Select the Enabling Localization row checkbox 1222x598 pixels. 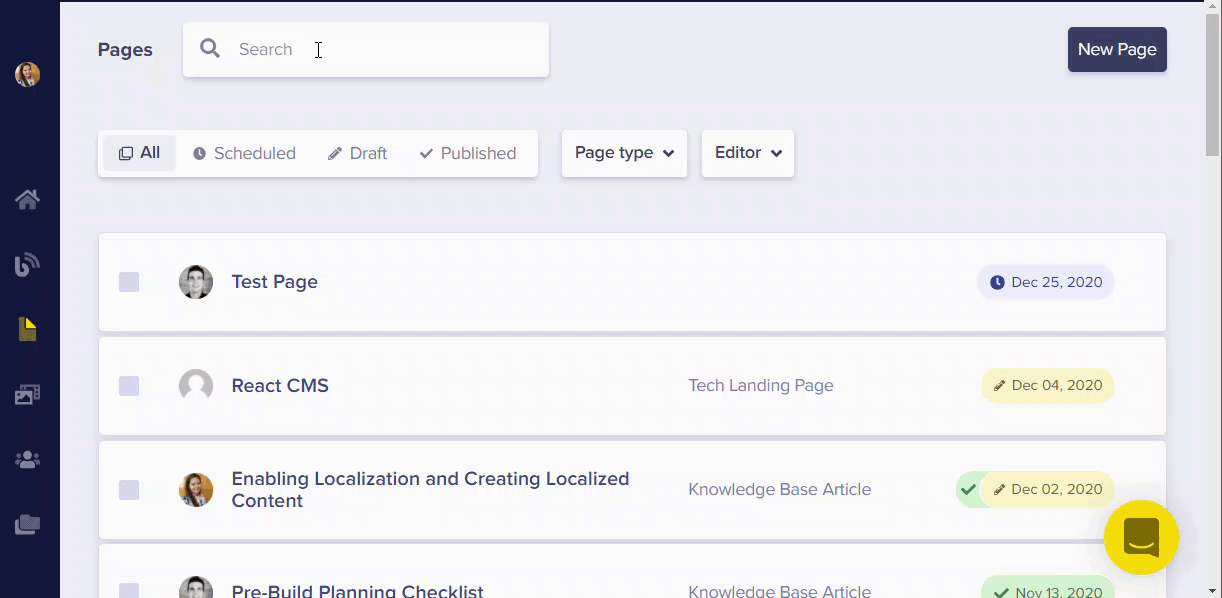[129, 490]
